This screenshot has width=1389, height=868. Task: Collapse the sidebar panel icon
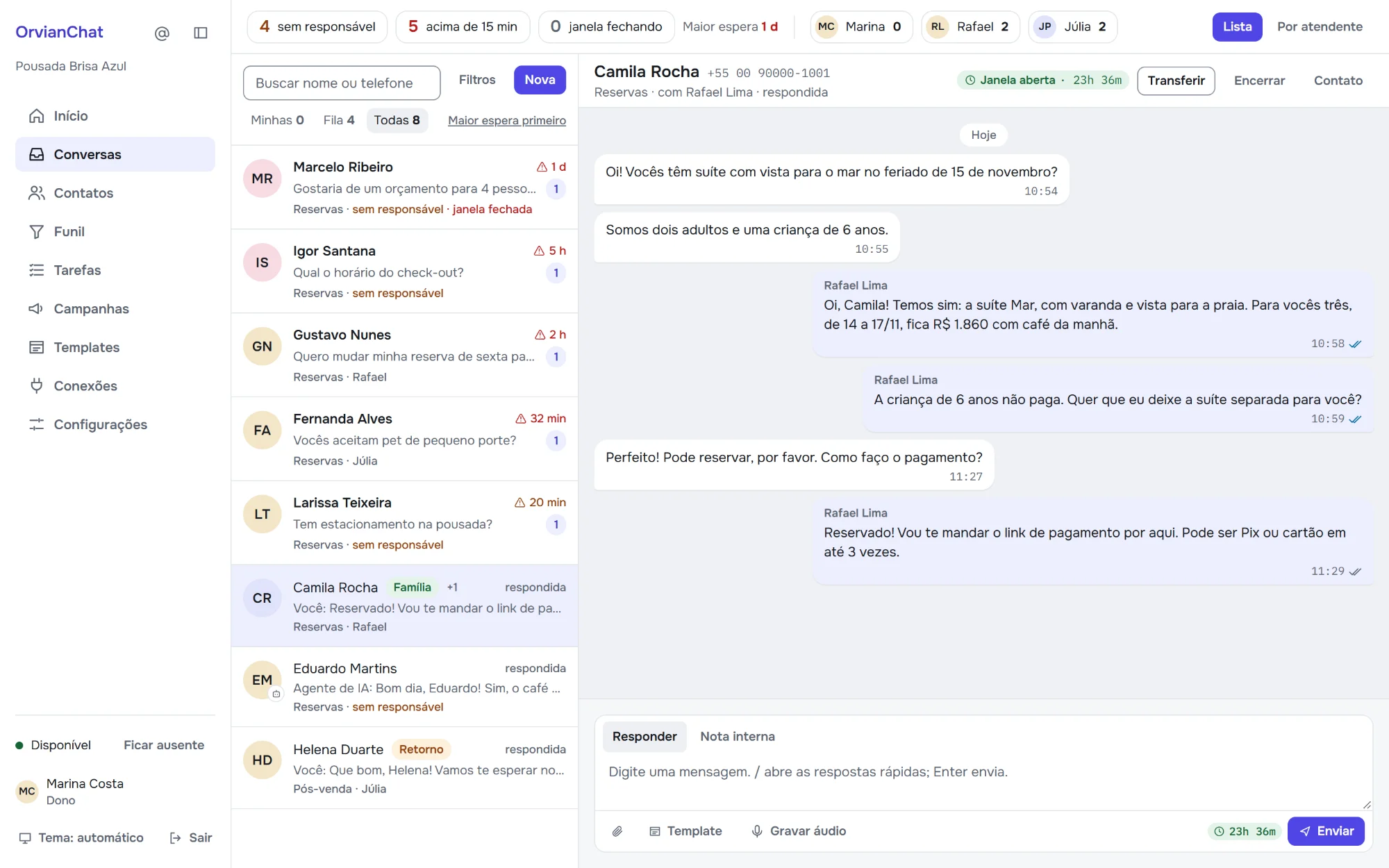click(201, 33)
